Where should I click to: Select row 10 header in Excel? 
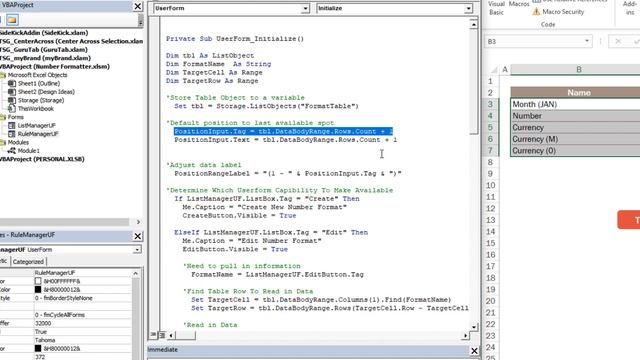pos(490,185)
